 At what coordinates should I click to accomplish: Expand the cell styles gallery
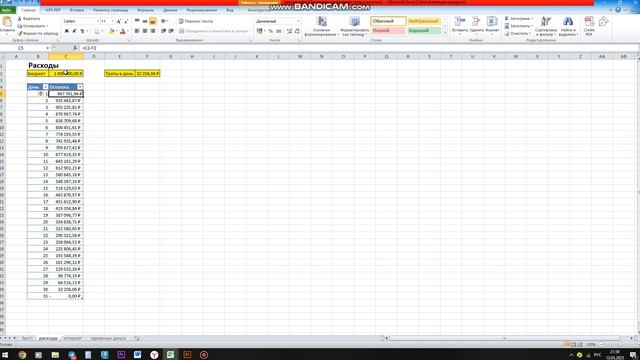[x=445, y=32]
